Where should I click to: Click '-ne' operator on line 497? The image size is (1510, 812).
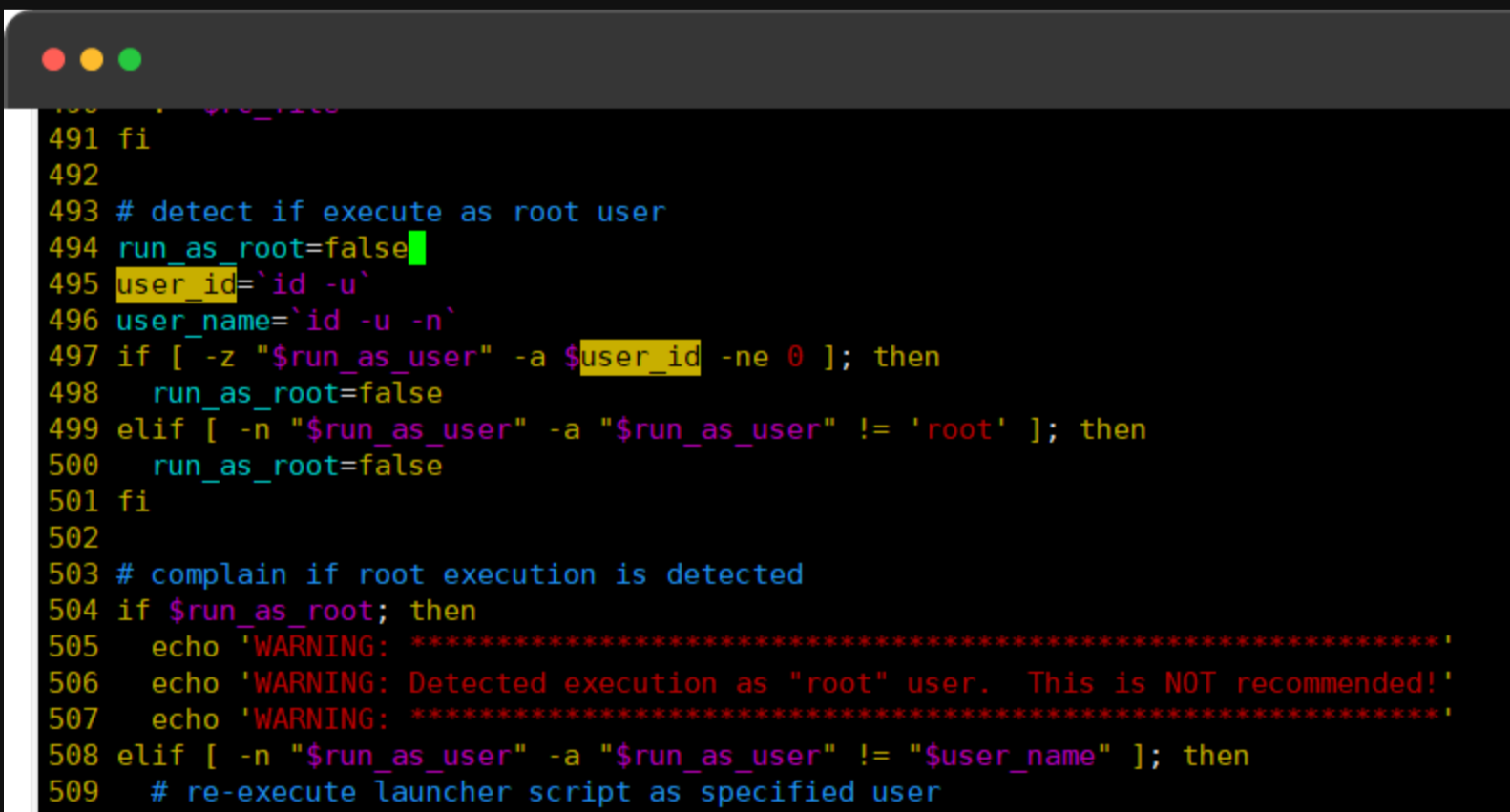[x=744, y=357]
